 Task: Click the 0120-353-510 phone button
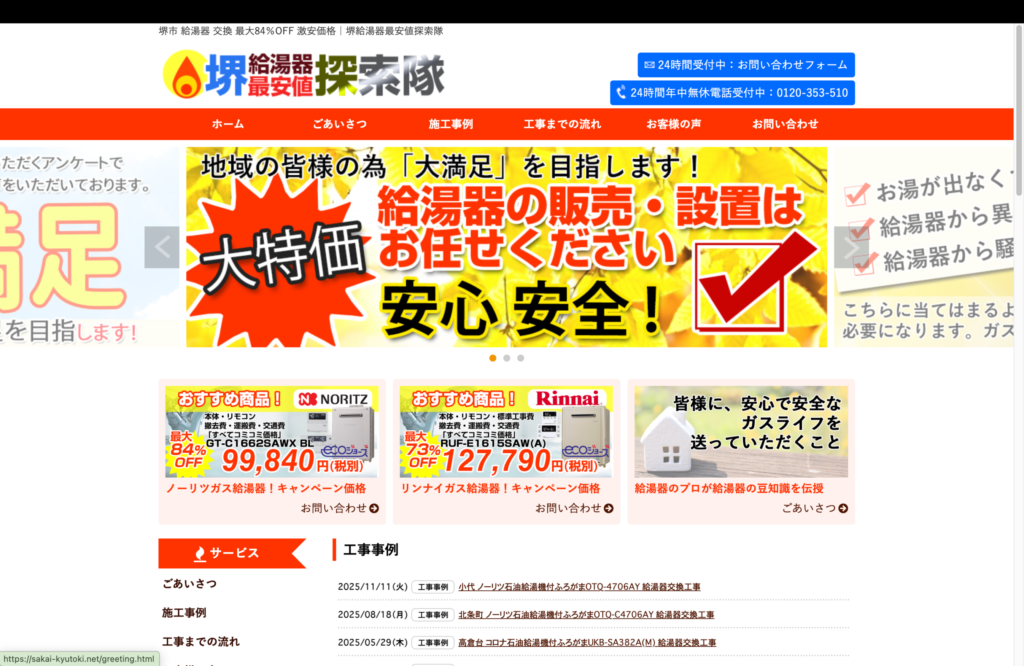point(732,93)
